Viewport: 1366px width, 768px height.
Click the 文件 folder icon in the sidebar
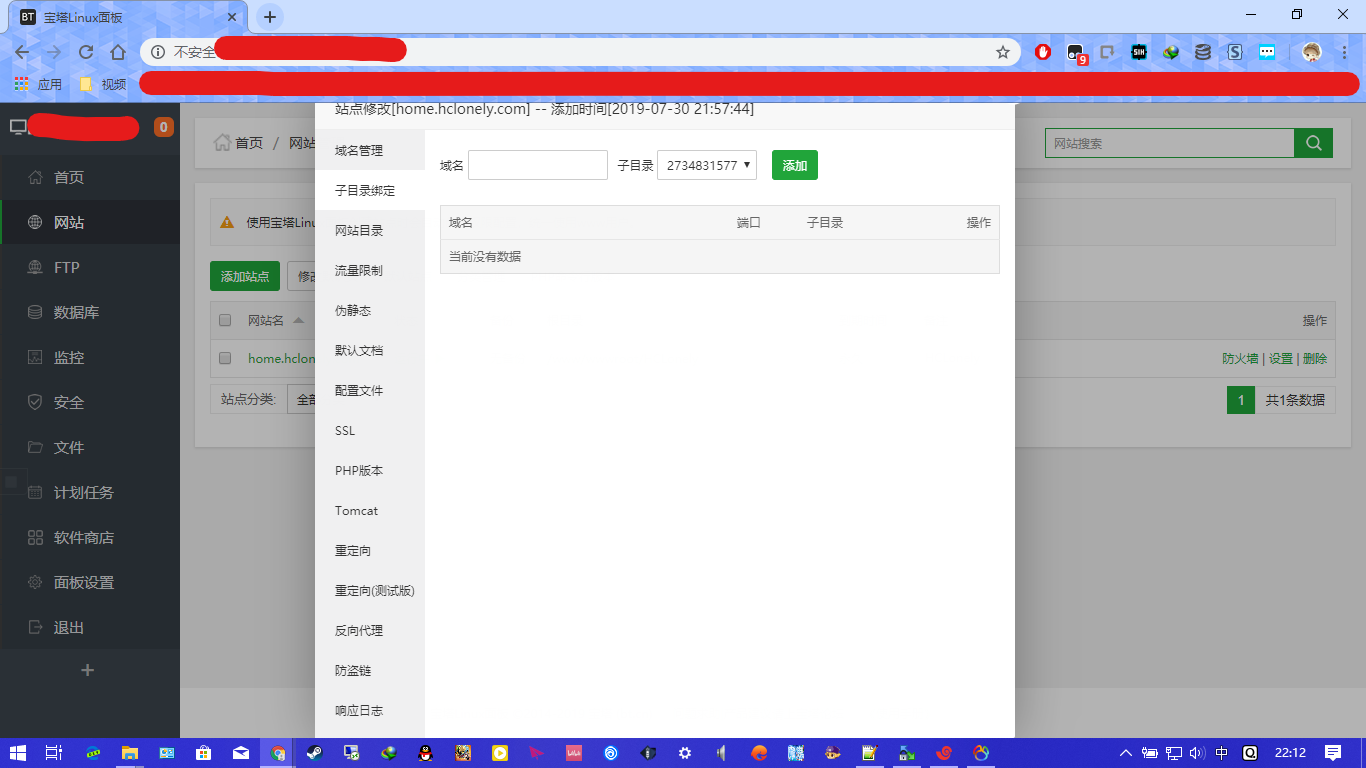click(x=35, y=448)
